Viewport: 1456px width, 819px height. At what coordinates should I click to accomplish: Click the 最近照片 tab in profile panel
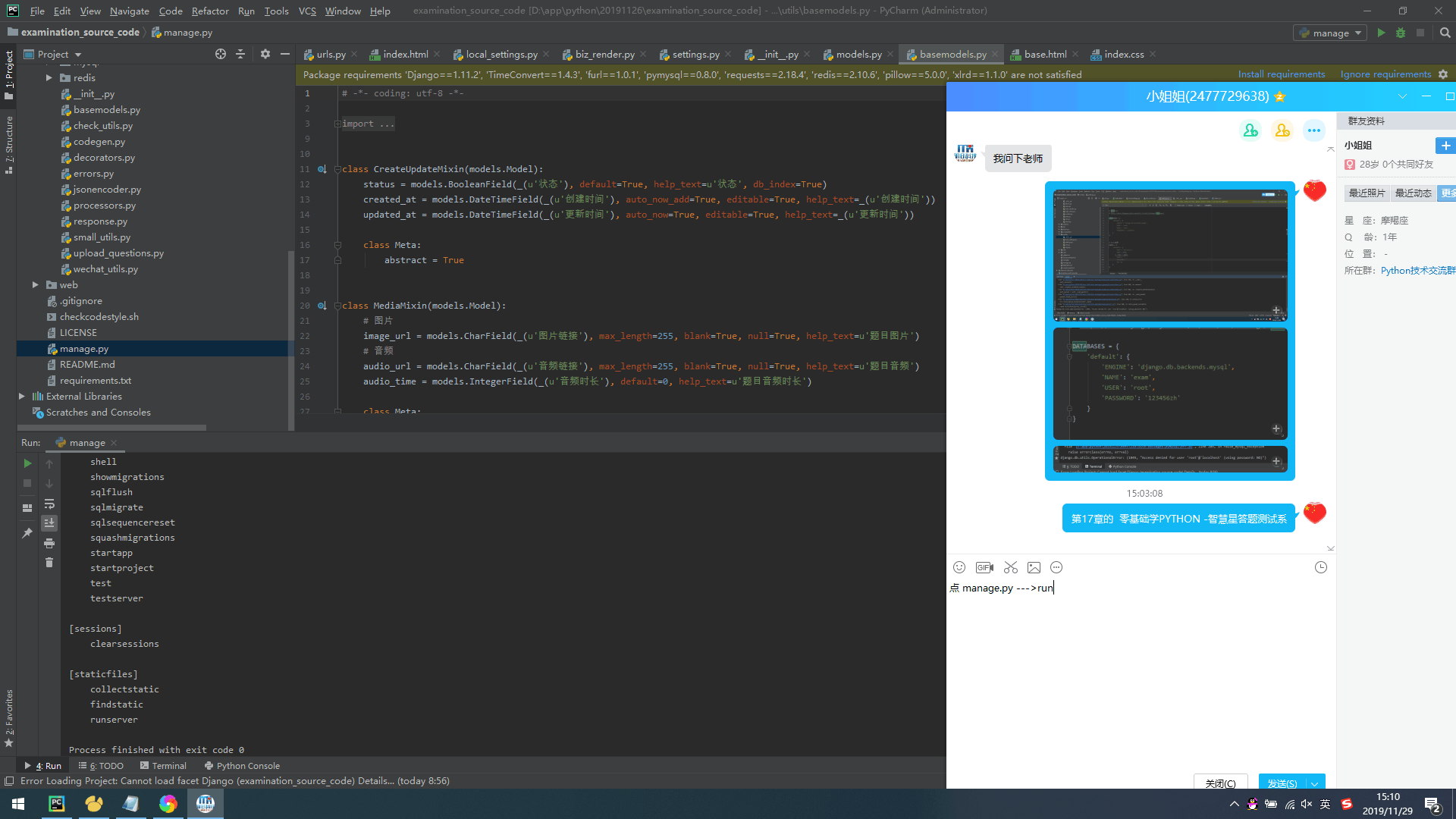tap(1367, 193)
